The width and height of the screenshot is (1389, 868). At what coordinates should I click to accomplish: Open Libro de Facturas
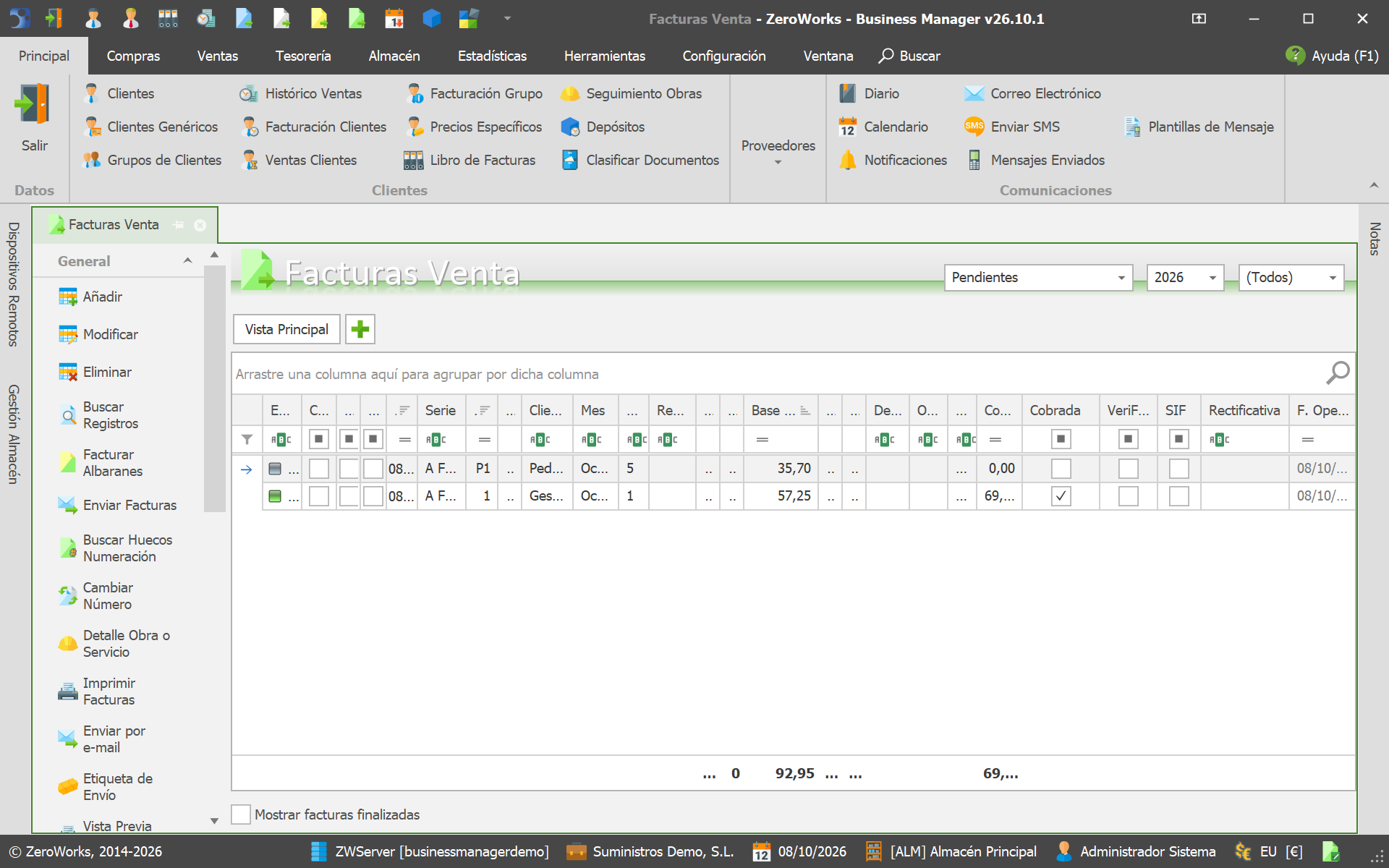click(470, 160)
